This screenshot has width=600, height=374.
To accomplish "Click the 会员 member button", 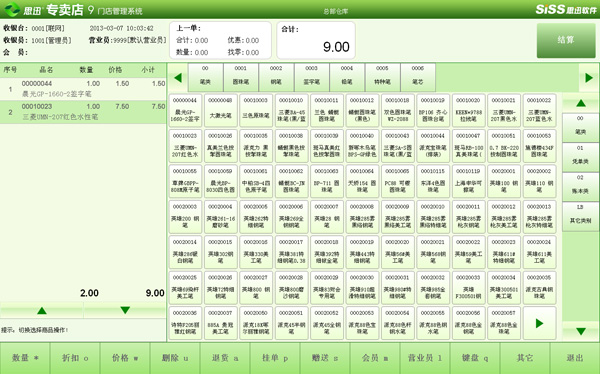I will point(375,358).
